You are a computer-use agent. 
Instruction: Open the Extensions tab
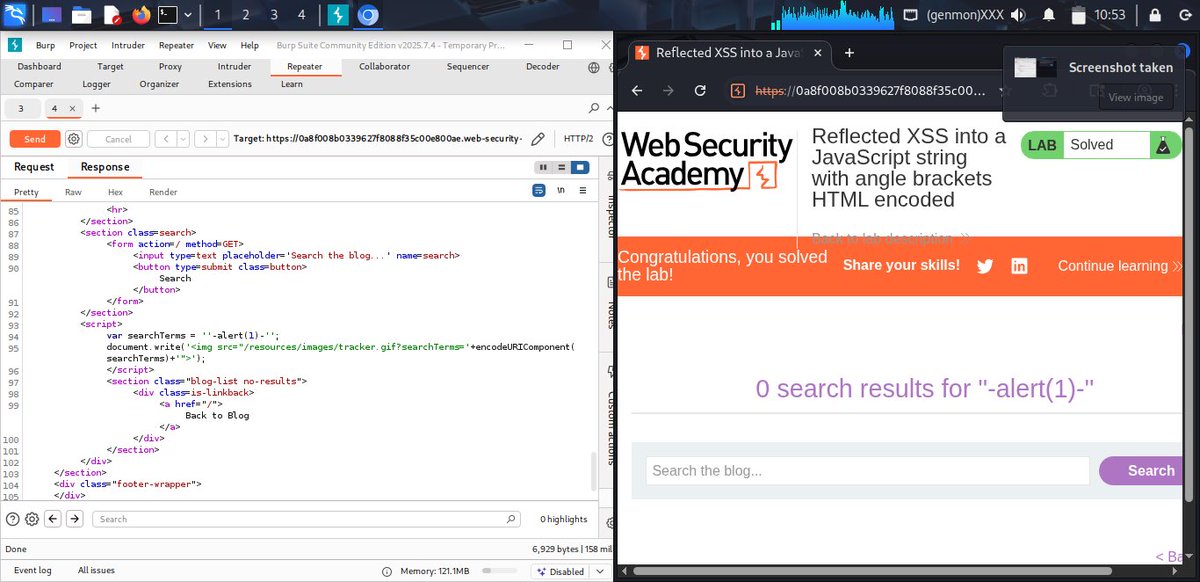click(230, 84)
